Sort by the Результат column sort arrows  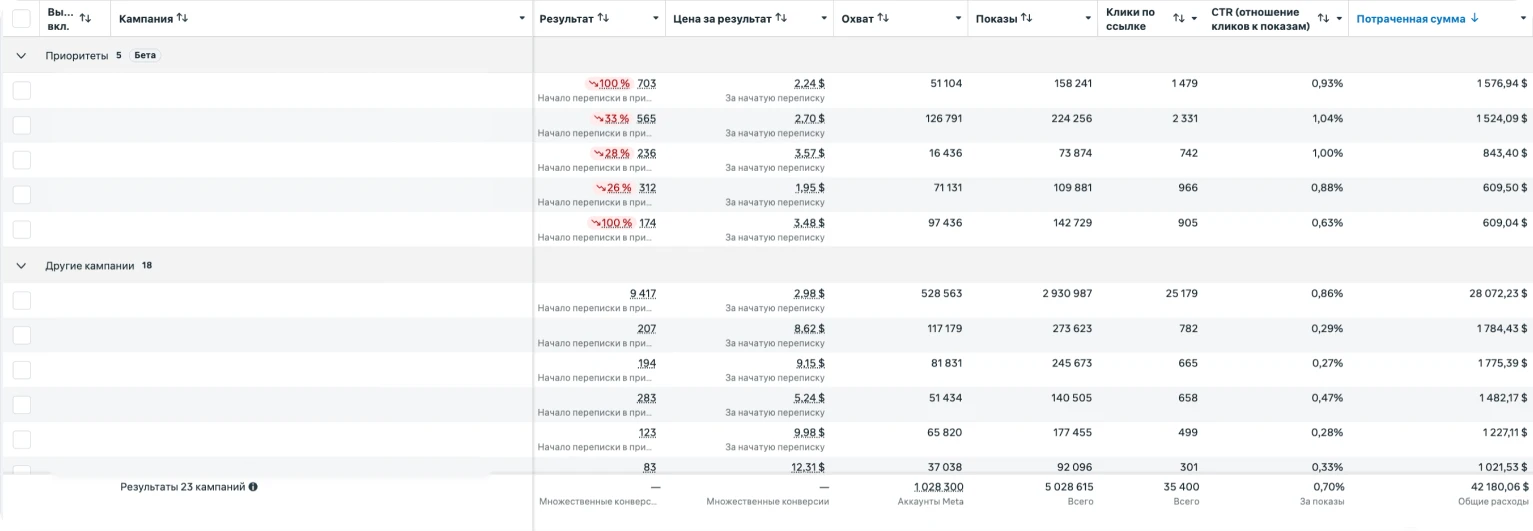603,19
